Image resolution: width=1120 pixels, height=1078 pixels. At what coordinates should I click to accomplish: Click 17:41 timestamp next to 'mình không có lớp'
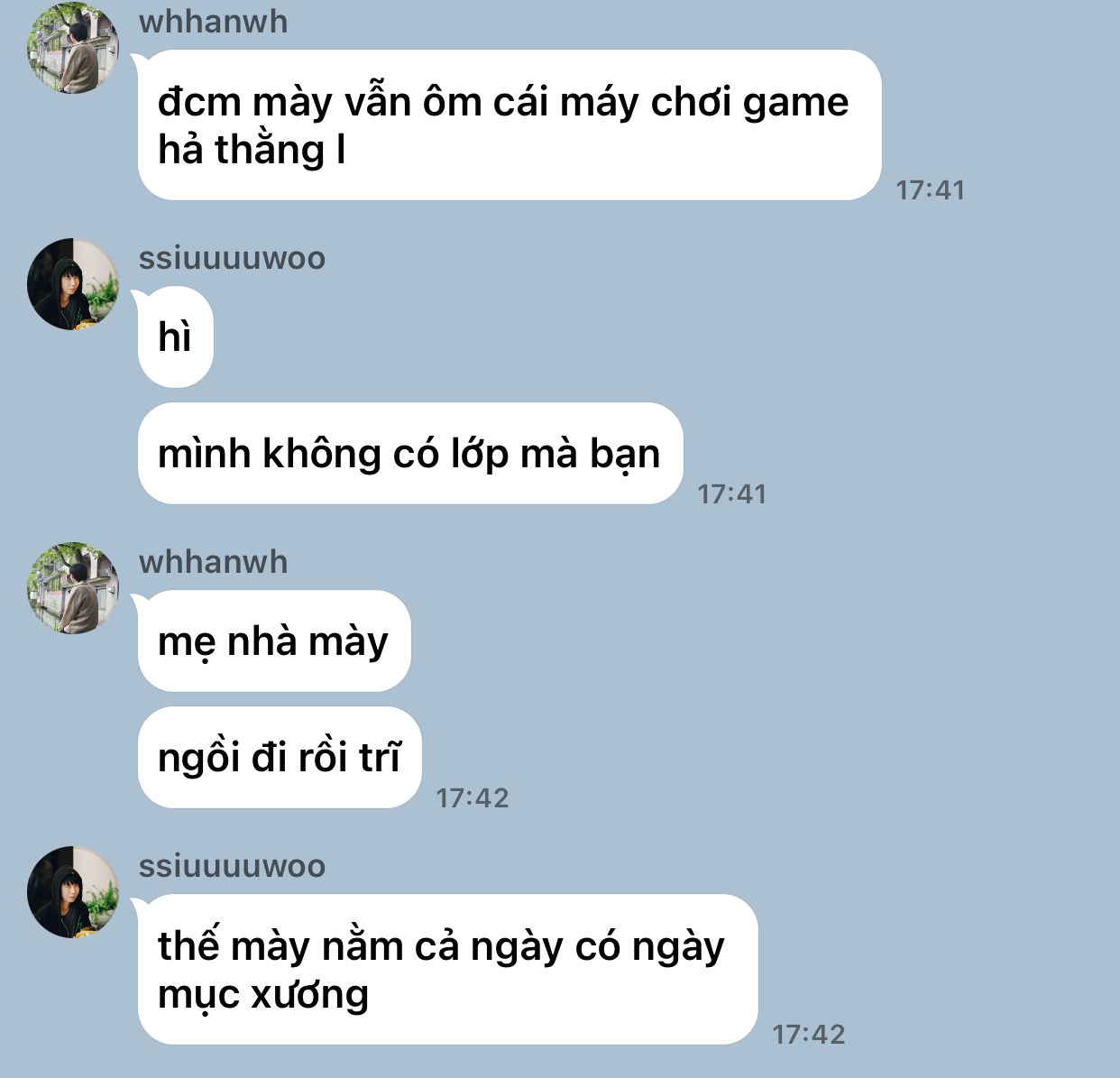pos(732,494)
